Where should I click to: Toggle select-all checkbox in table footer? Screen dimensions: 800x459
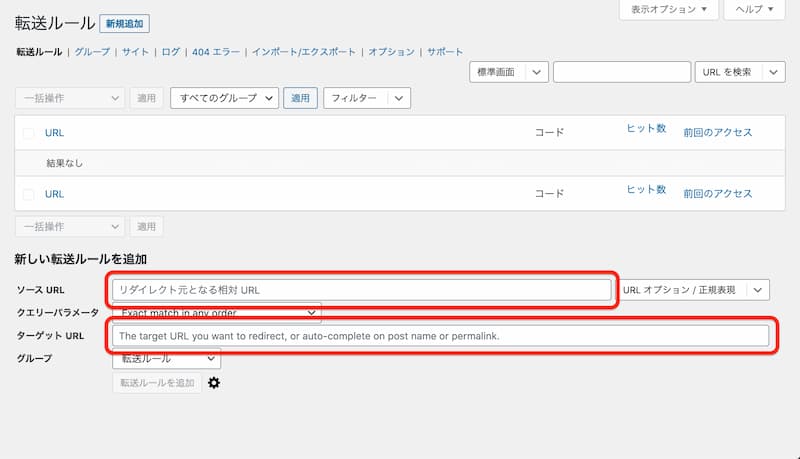pos(29,194)
